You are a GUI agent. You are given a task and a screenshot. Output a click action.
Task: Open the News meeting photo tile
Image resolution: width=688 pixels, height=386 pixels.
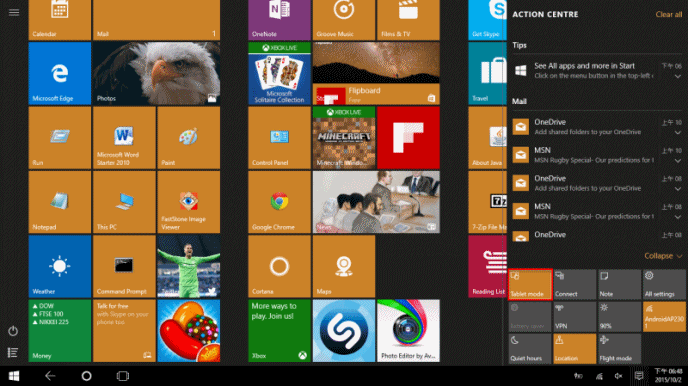point(376,202)
